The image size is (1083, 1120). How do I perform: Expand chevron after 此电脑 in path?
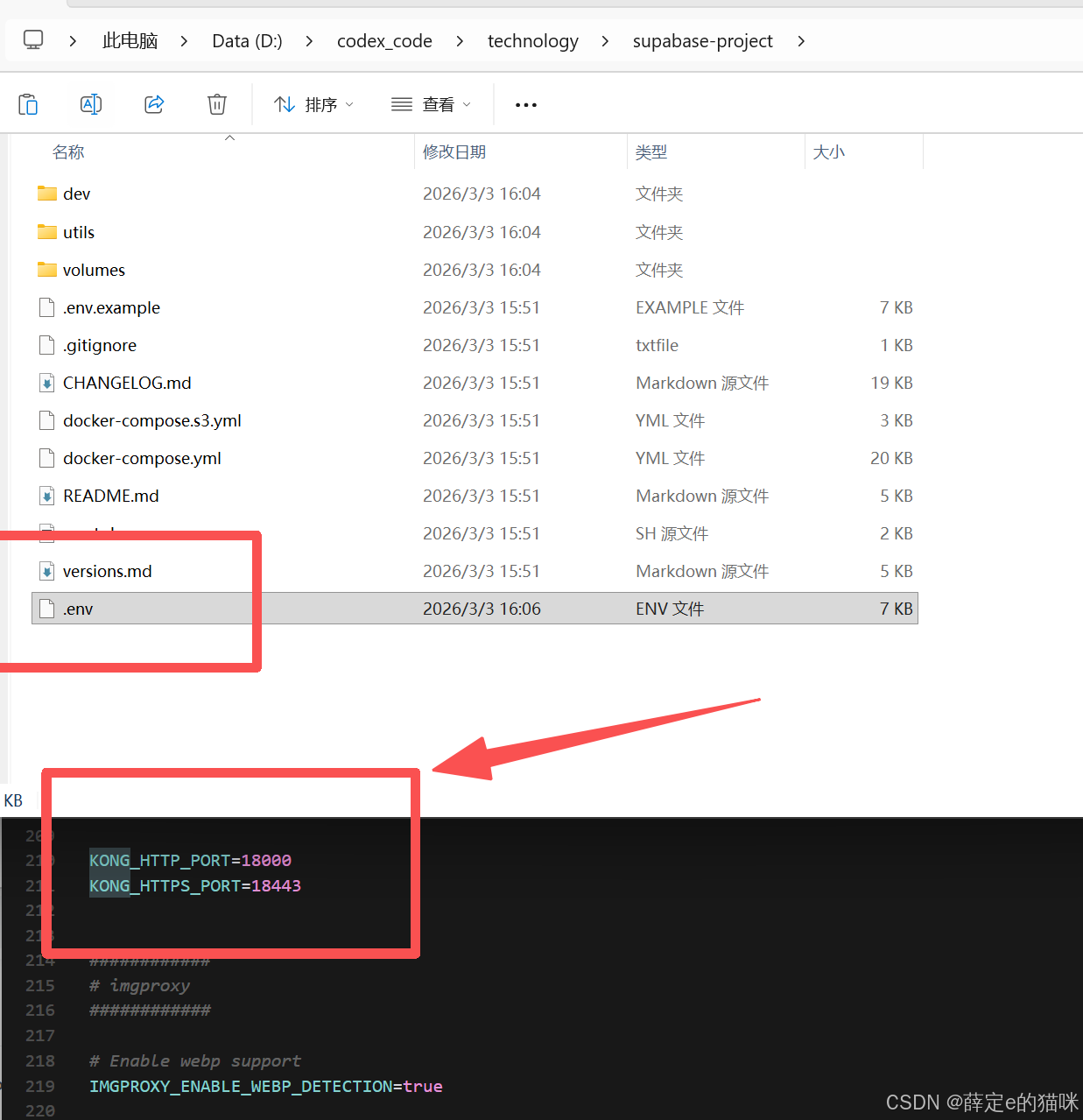click(x=184, y=41)
